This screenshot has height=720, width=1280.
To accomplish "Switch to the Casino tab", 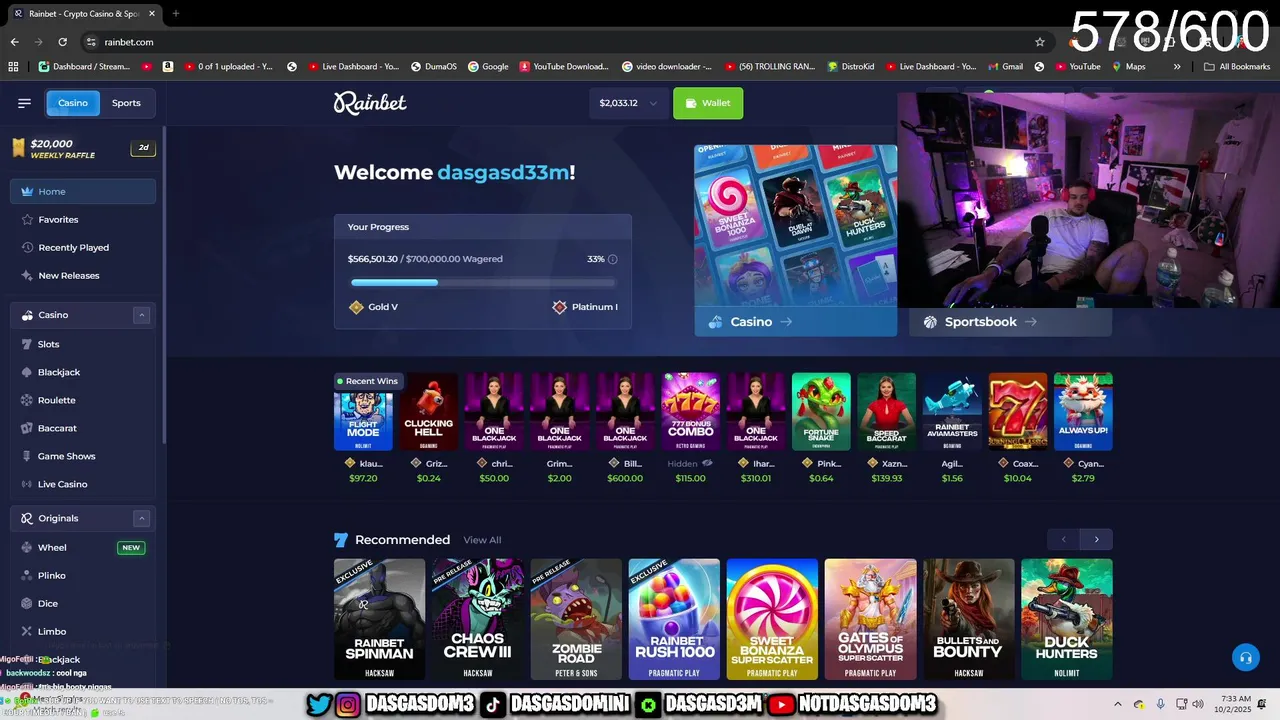I will coord(73,103).
